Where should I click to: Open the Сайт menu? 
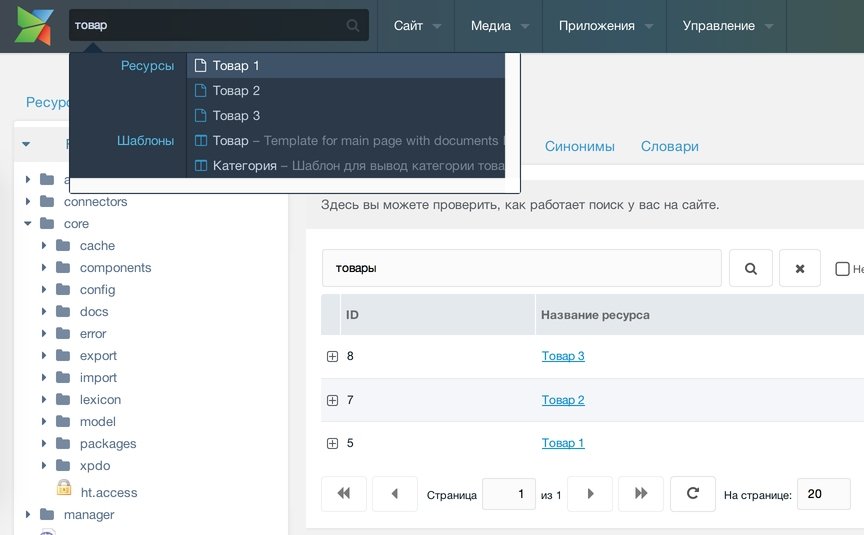tap(417, 26)
